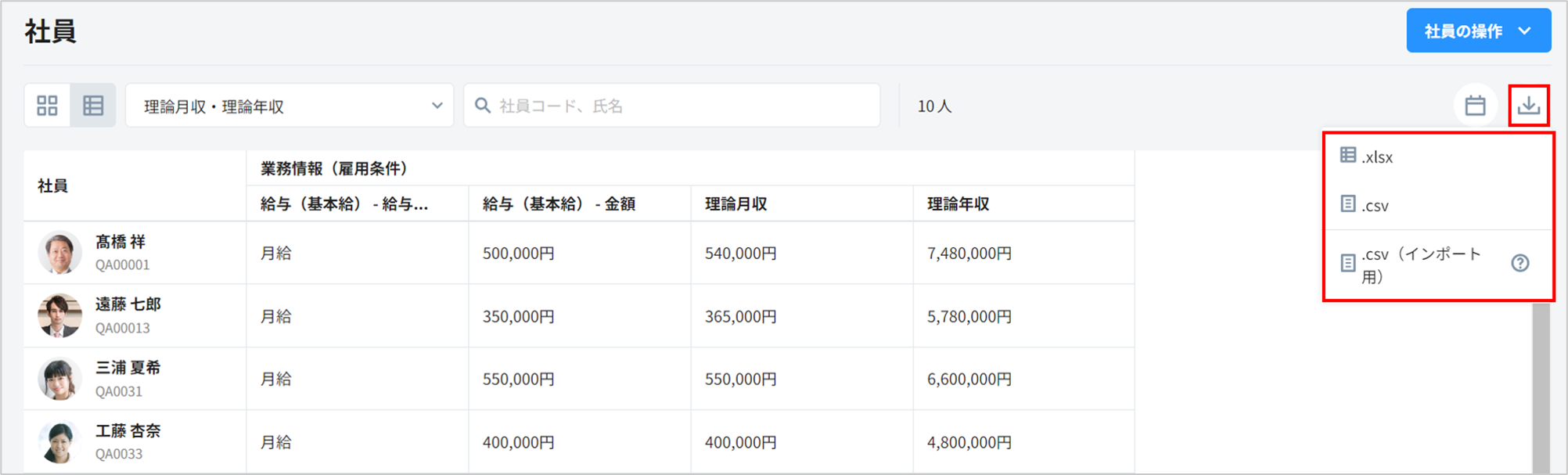Open employee 工藤 杏奈

point(128,431)
